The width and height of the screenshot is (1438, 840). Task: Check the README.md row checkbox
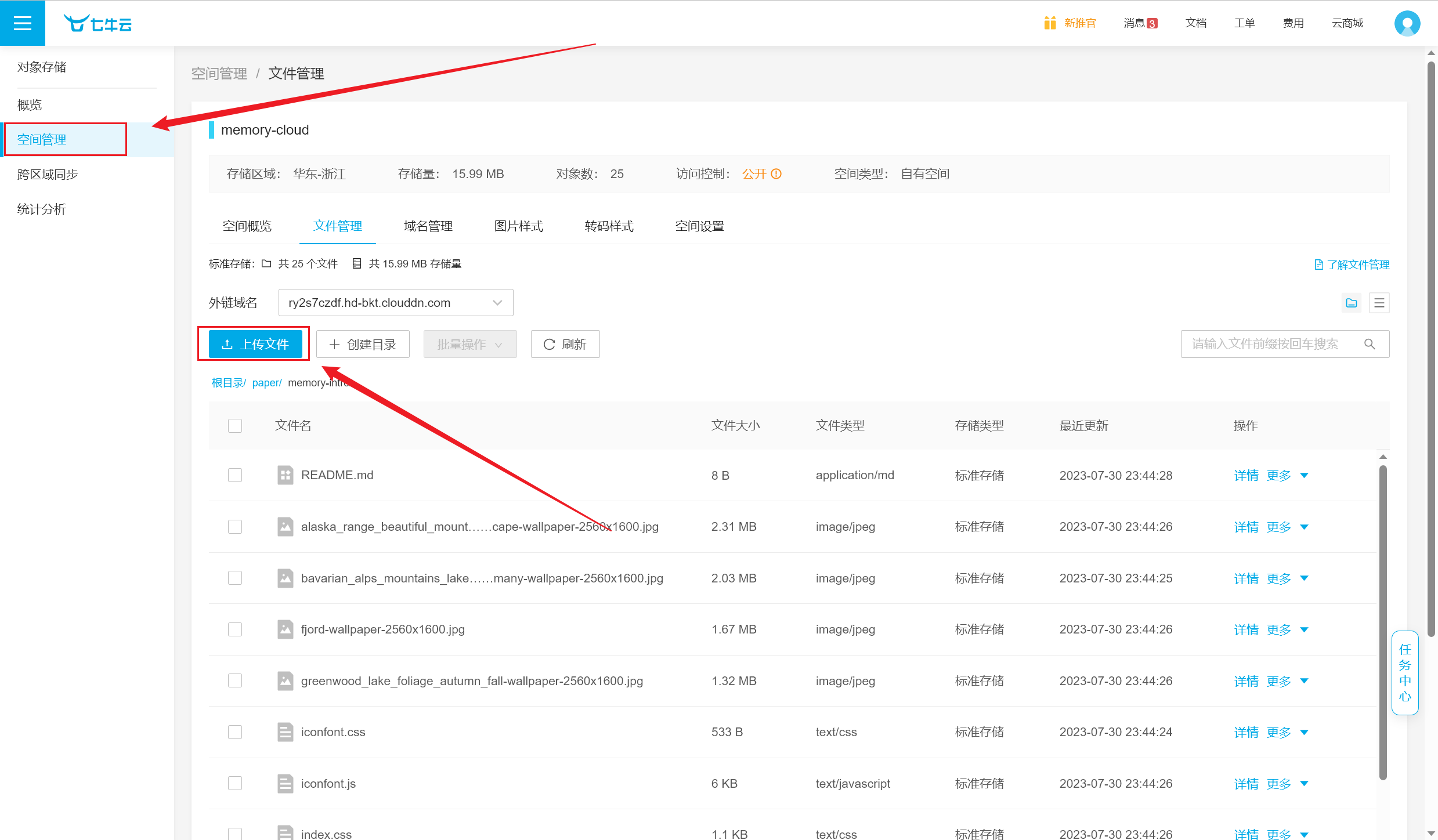pos(235,475)
